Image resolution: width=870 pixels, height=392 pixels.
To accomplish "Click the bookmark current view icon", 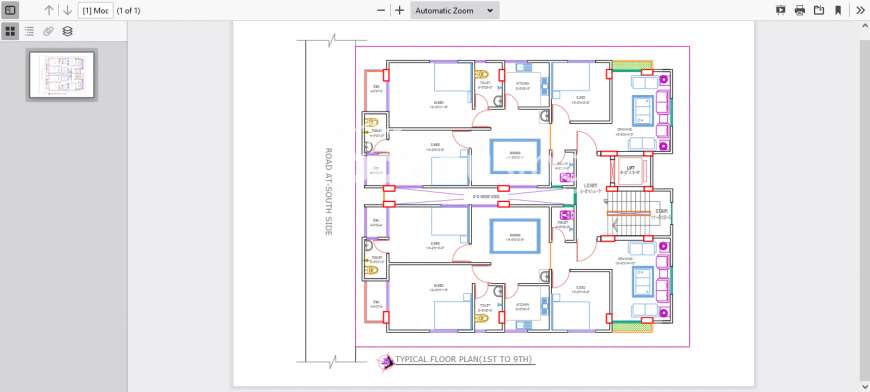I will 838,10.
